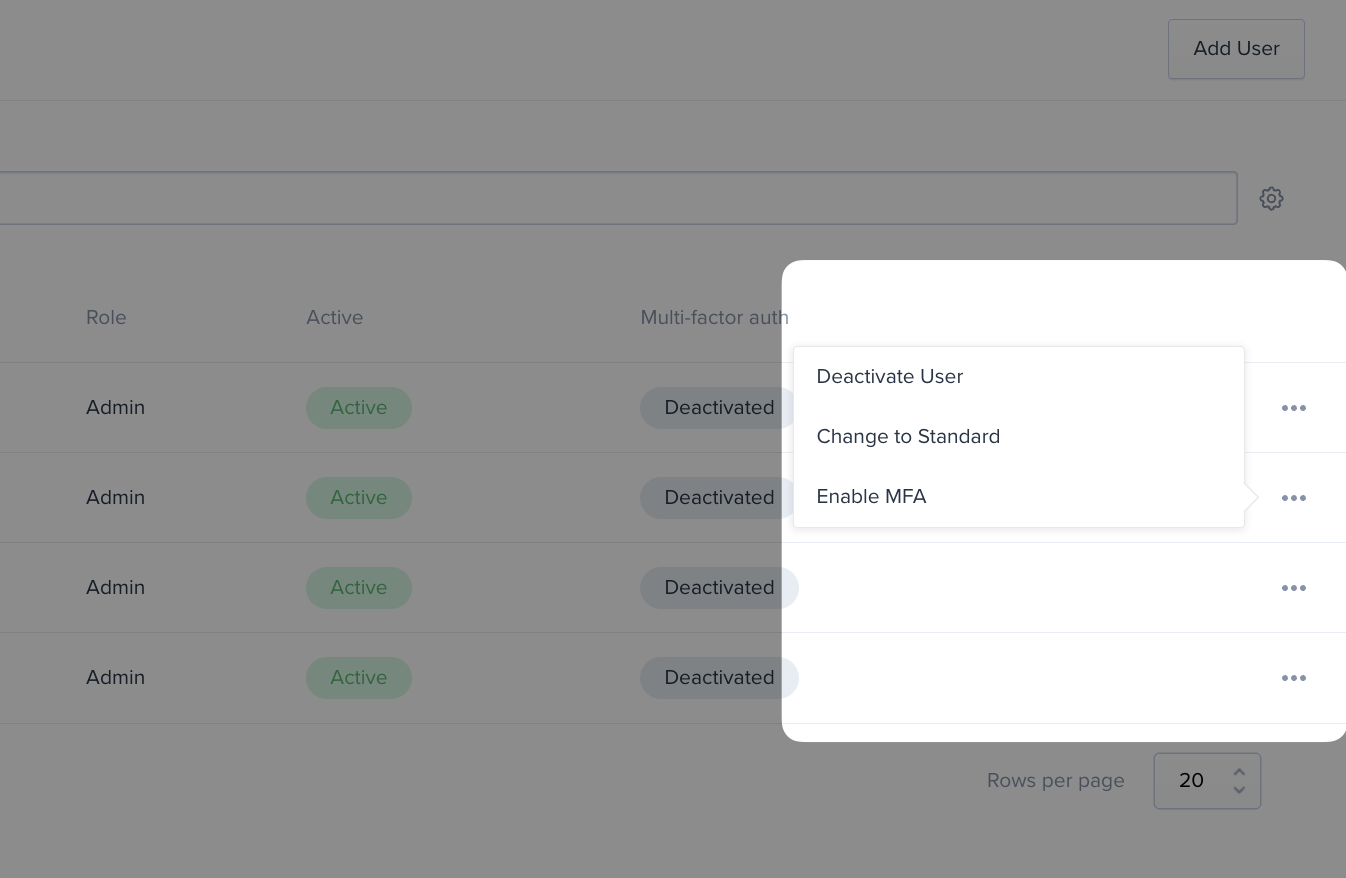The height and width of the screenshot is (878, 1346).
Task: Open the three-dot menu in first row
Action: [1294, 408]
